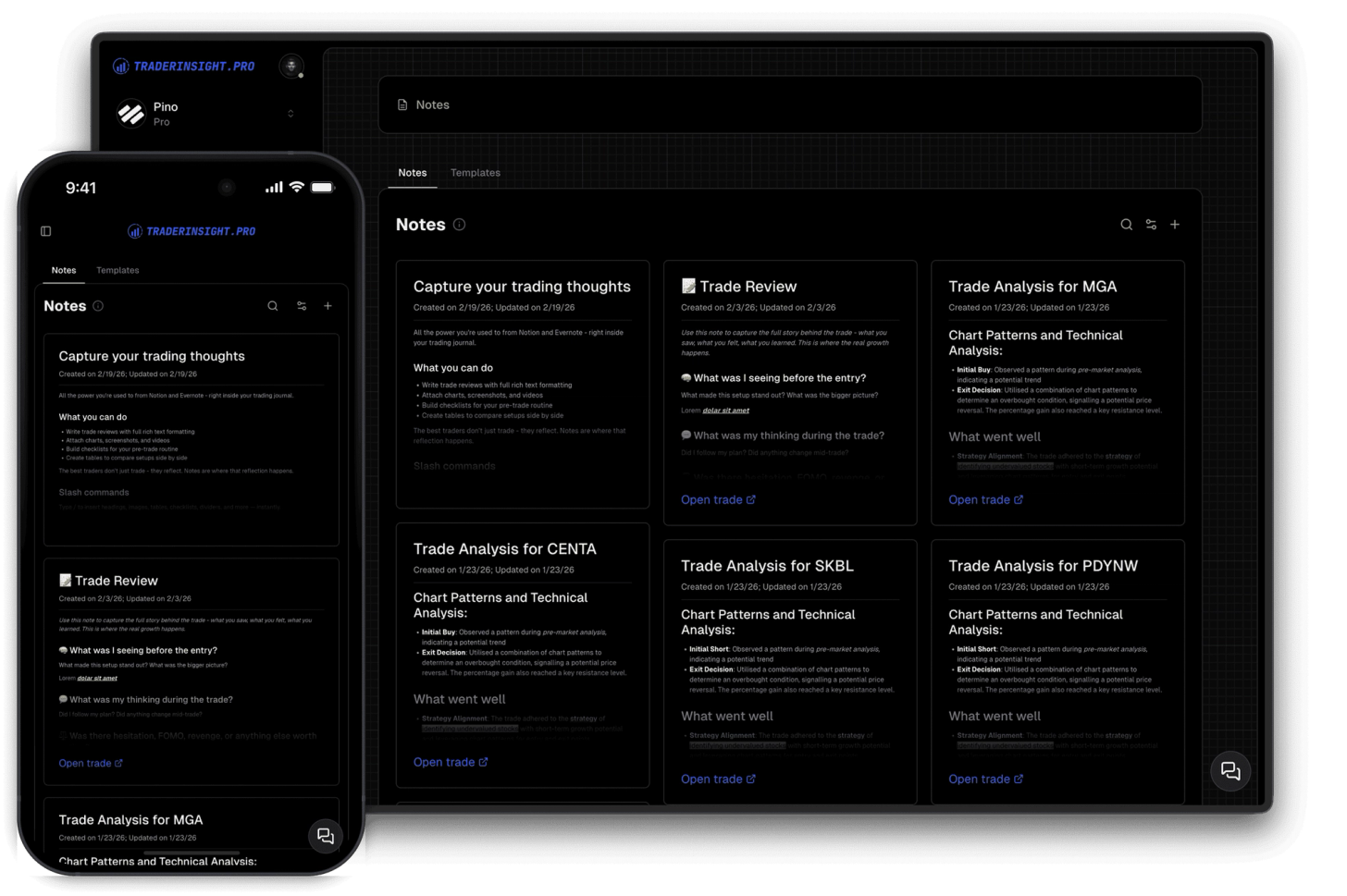
Task: Click the Pino workspace logo icon
Action: click(130, 114)
